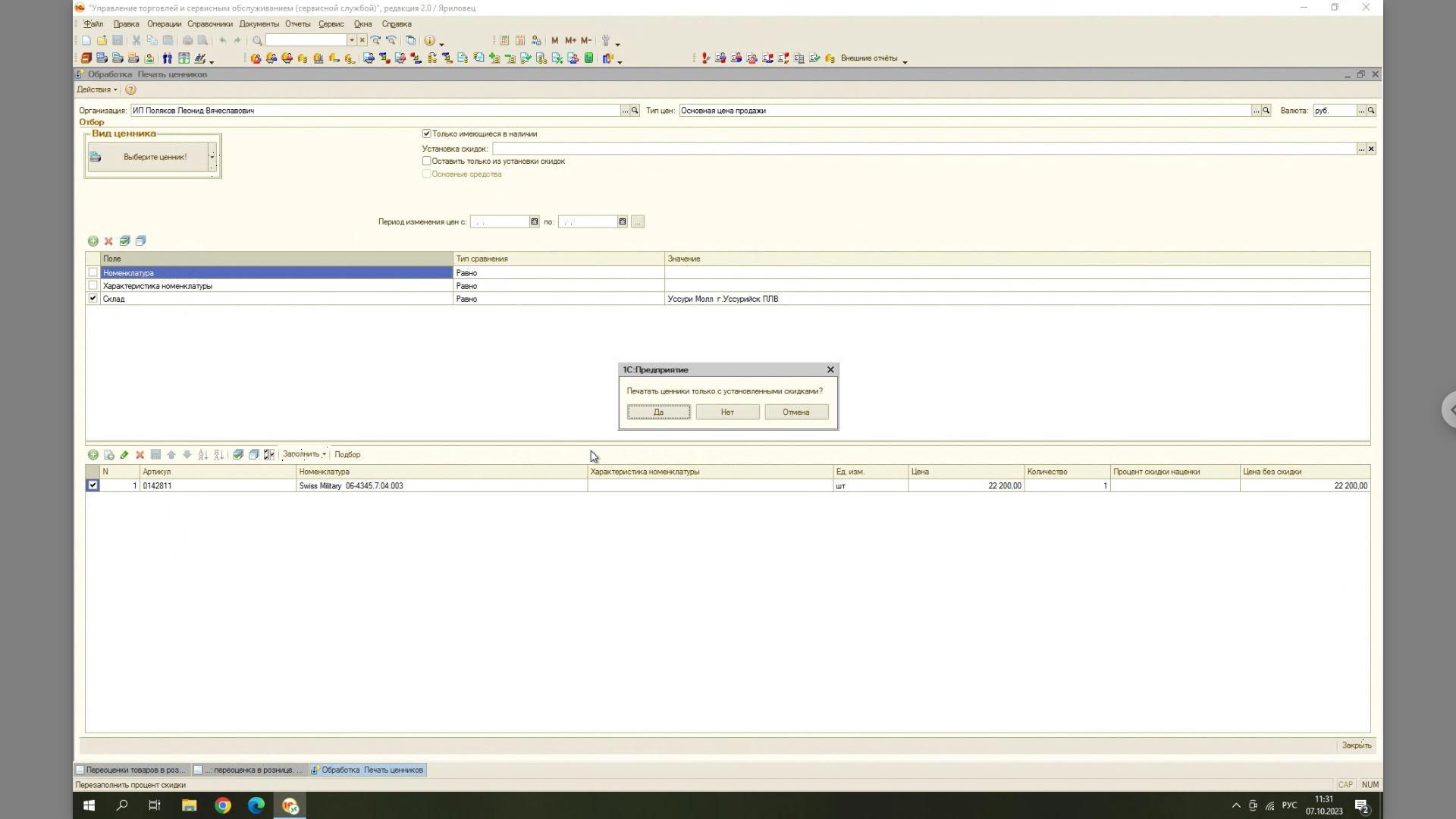Open the Сервис menu
1456x819 pixels.
click(x=331, y=24)
